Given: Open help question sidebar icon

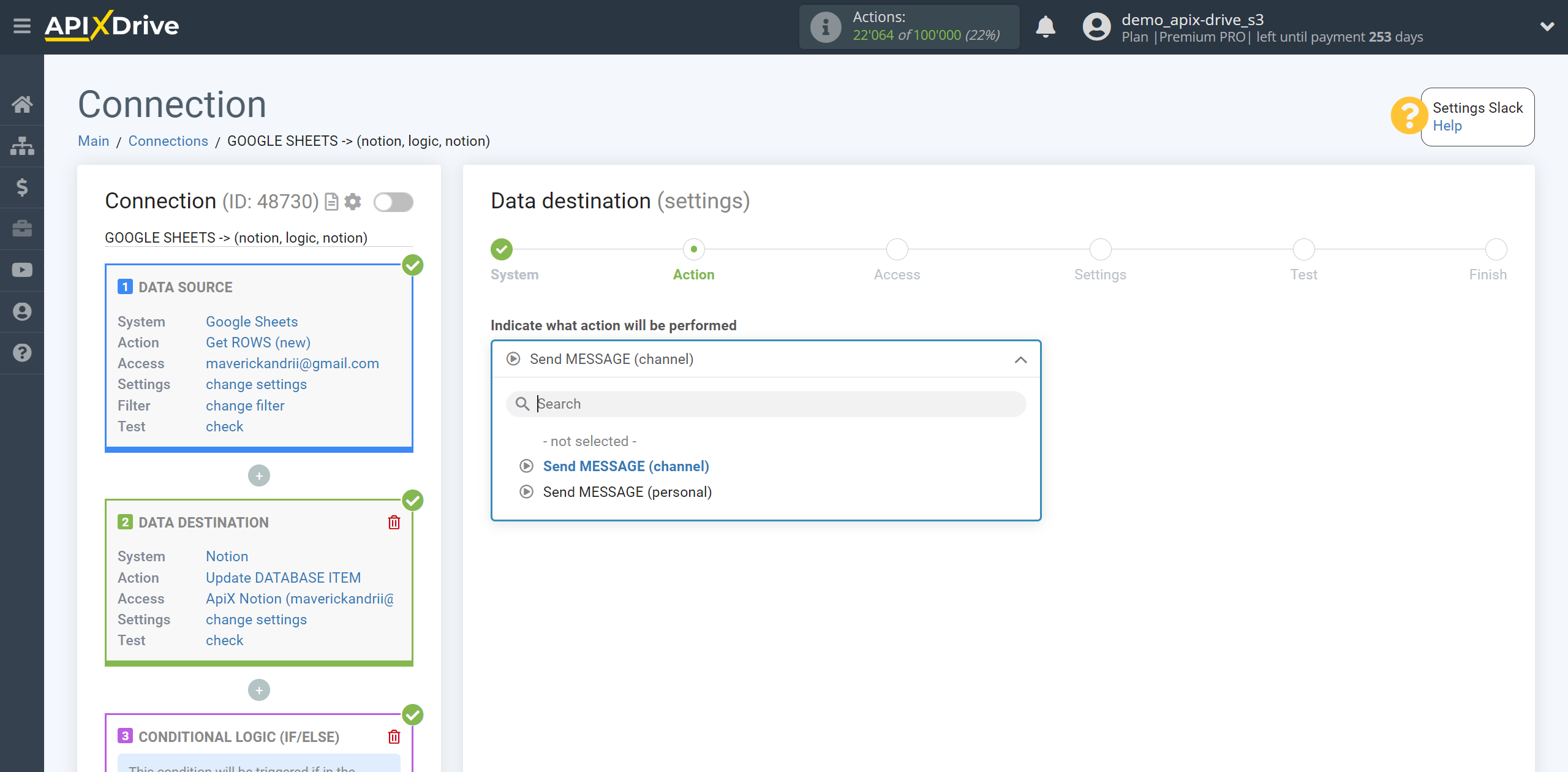Looking at the screenshot, I should (x=22, y=353).
